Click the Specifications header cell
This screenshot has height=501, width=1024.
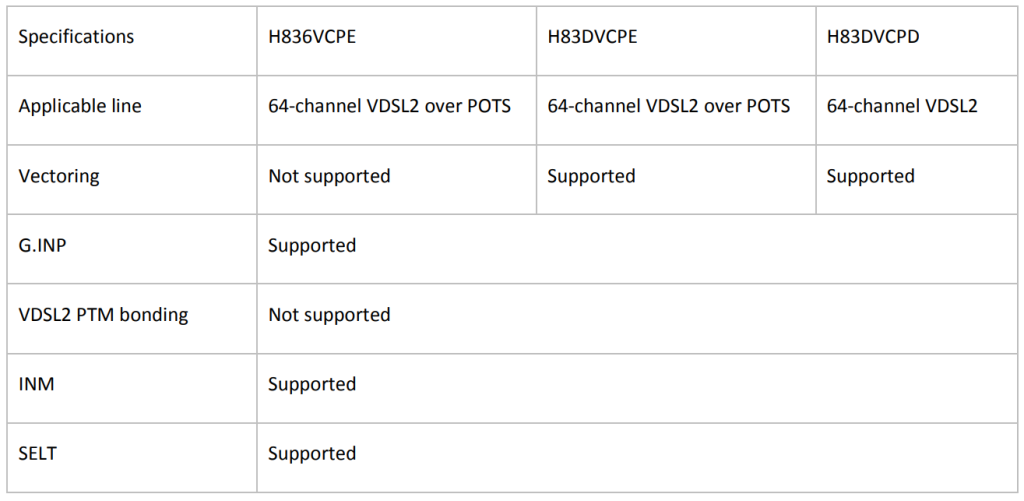(76, 37)
